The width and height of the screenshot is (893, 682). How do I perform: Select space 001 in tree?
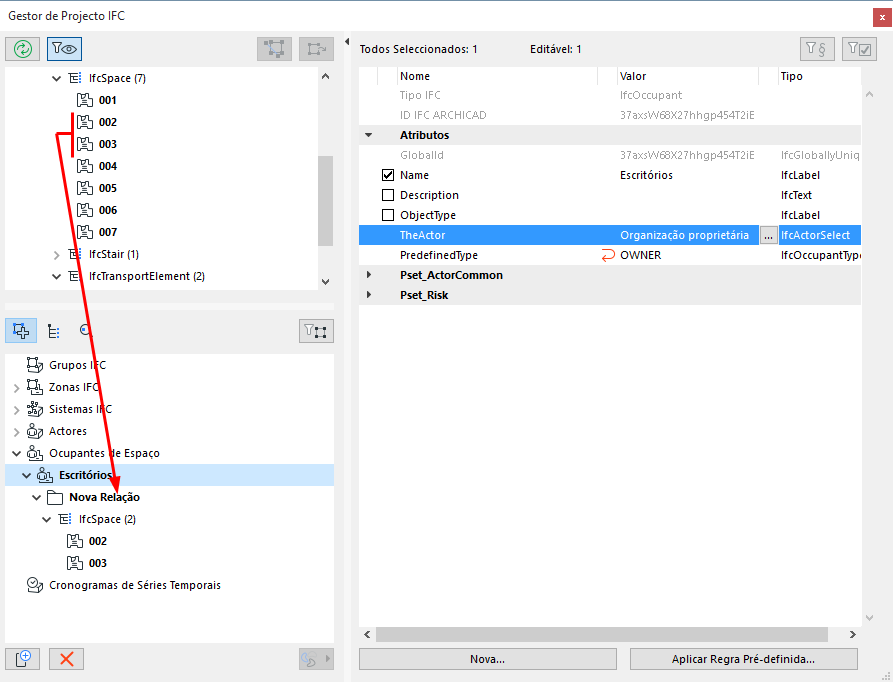(x=108, y=100)
